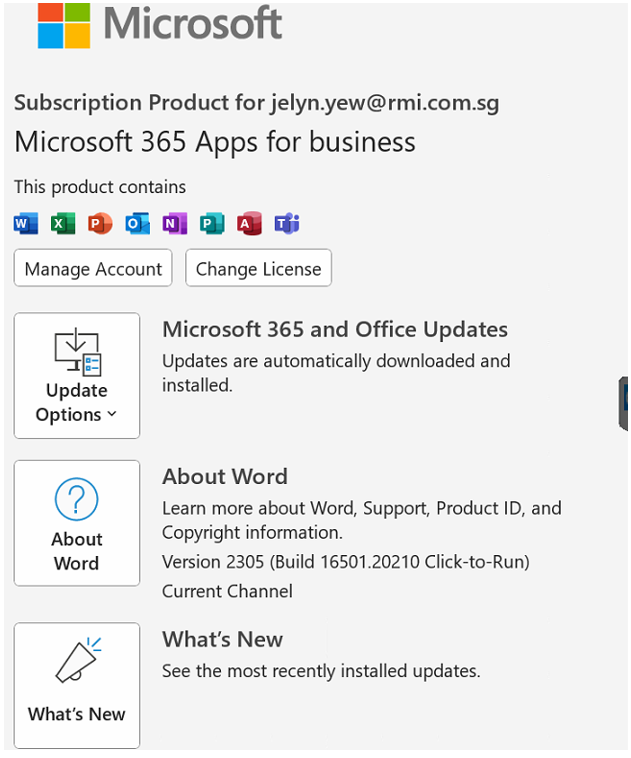The image size is (631, 758).
Task: Click the PowerPoint app icon
Action: 101,223
